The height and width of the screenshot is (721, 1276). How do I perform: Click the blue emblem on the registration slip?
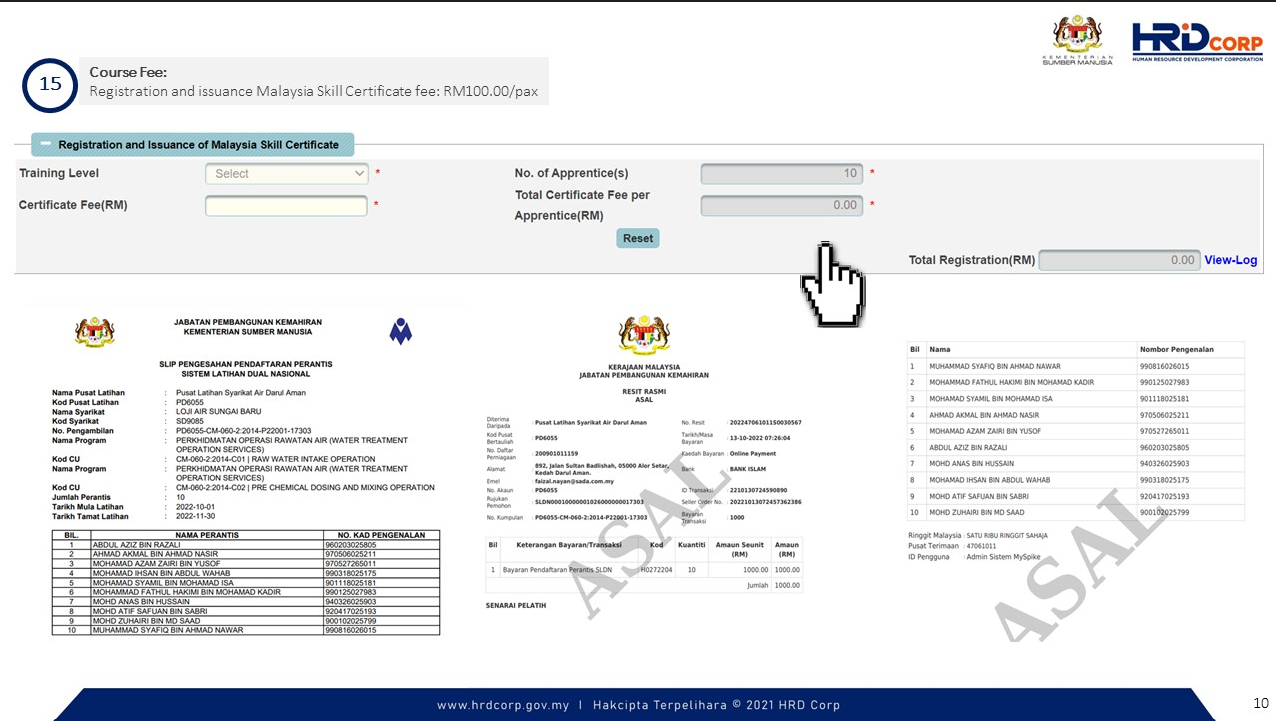click(x=401, y=331)
